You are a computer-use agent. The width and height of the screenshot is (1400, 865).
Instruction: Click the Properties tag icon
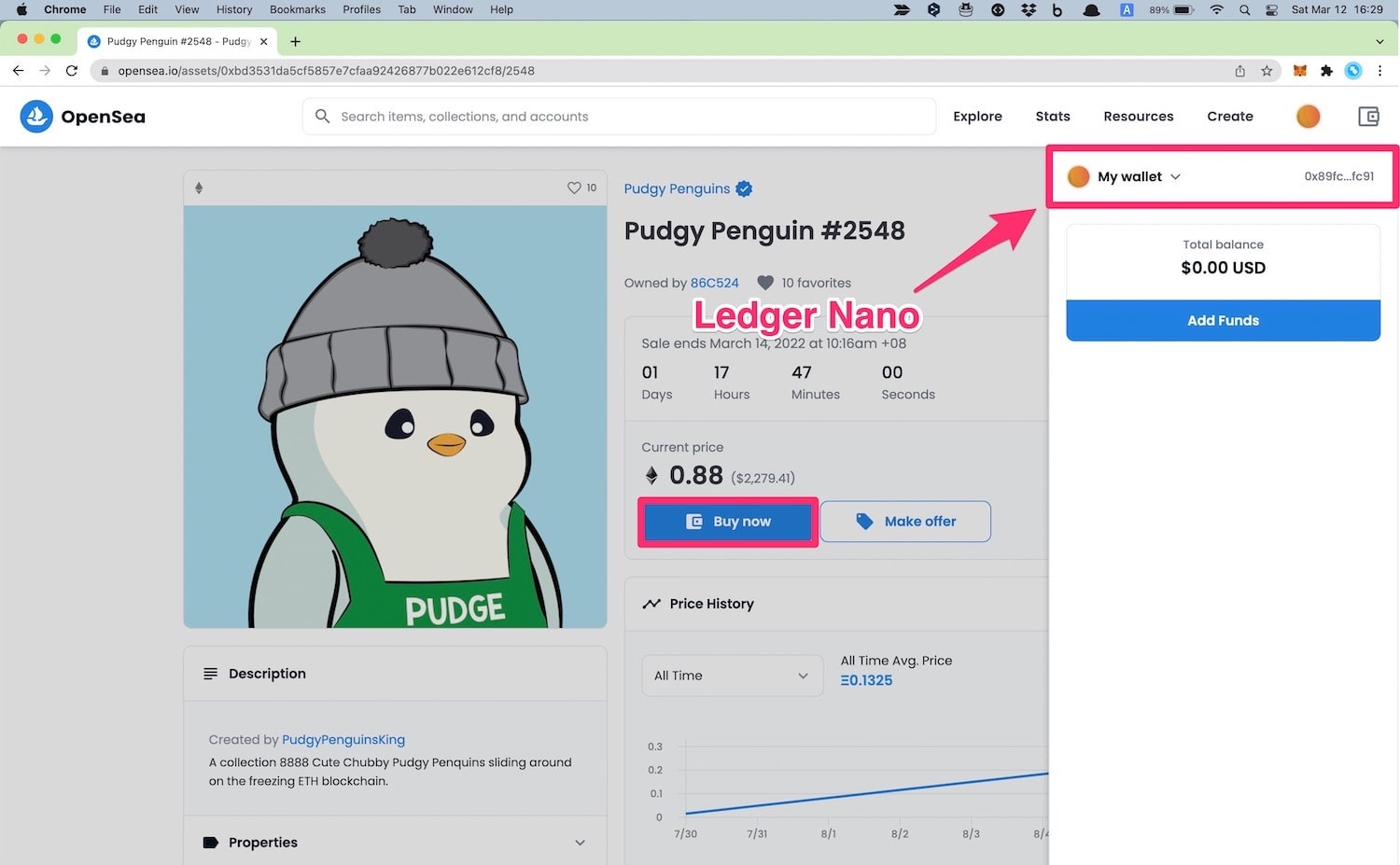pos(210,843)
